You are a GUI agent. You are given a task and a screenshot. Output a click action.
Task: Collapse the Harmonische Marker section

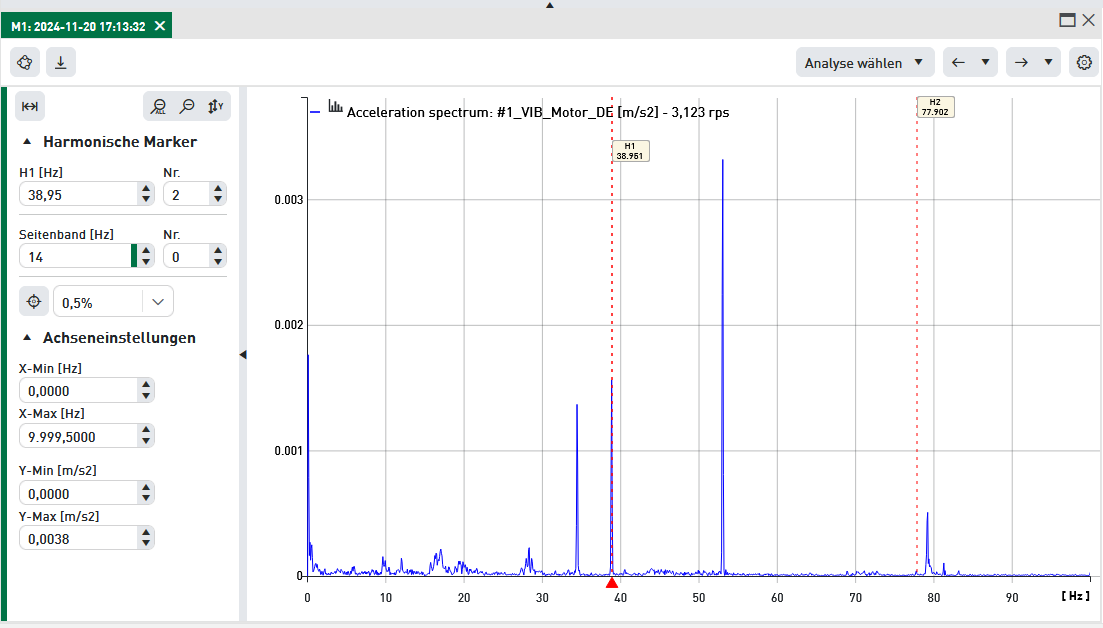[x=27, y=142]
